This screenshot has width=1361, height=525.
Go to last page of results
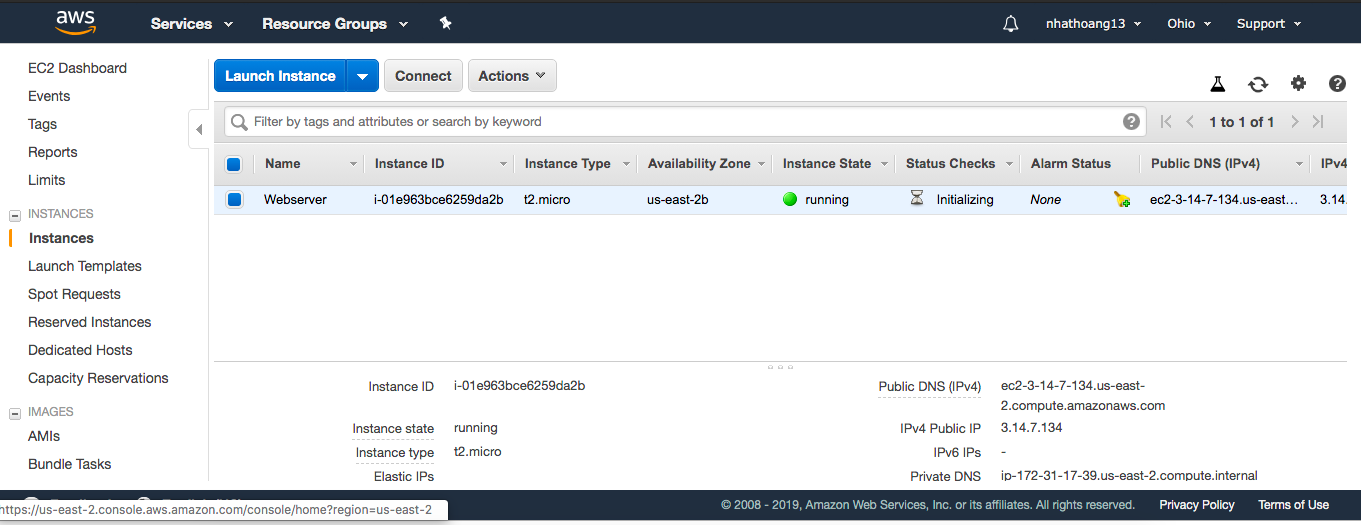click(x=1318, y=122)
